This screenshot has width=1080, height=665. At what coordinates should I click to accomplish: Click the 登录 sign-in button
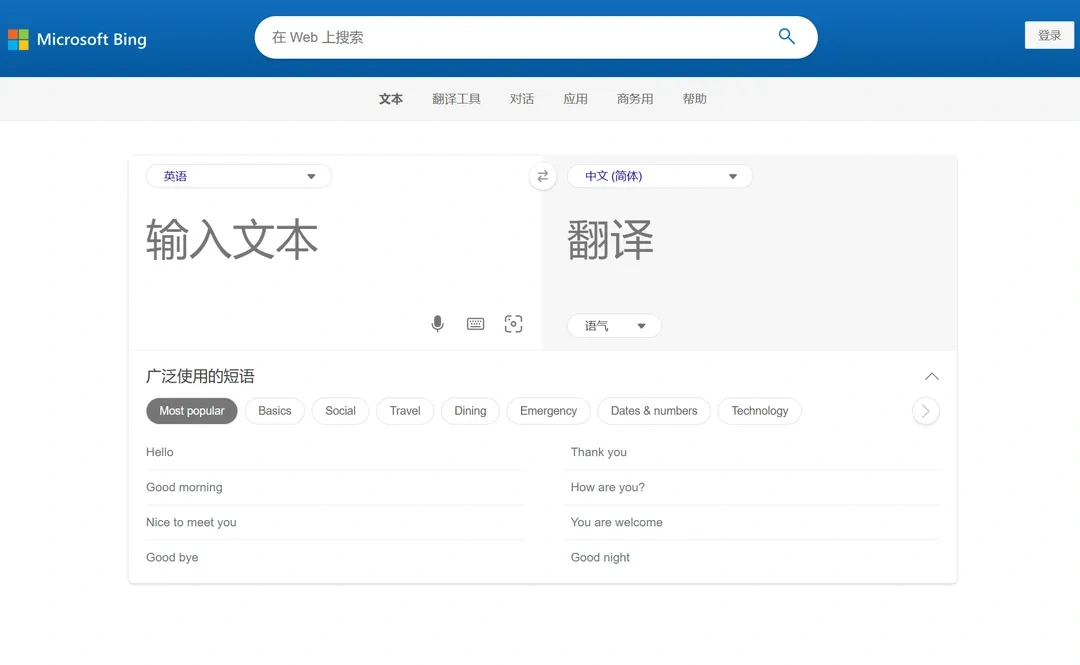point(1048,34)
